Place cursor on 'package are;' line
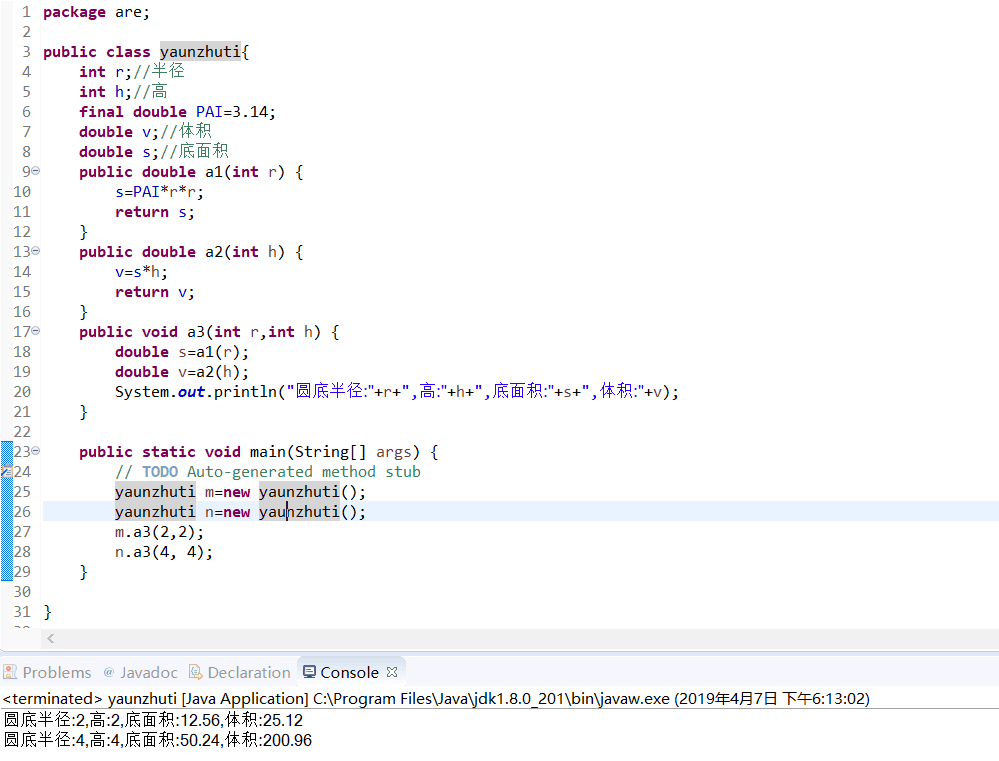This screenshot has height=761, width=999. pos(96,12)
